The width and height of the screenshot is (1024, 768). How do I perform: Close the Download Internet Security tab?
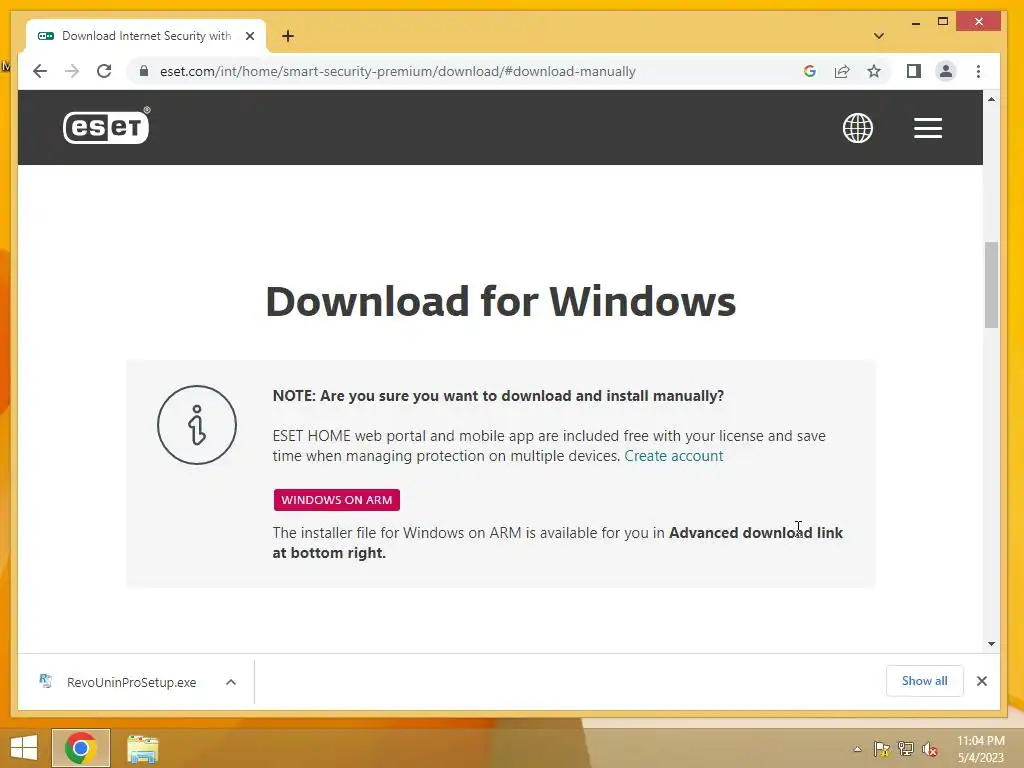pos(249,36)
